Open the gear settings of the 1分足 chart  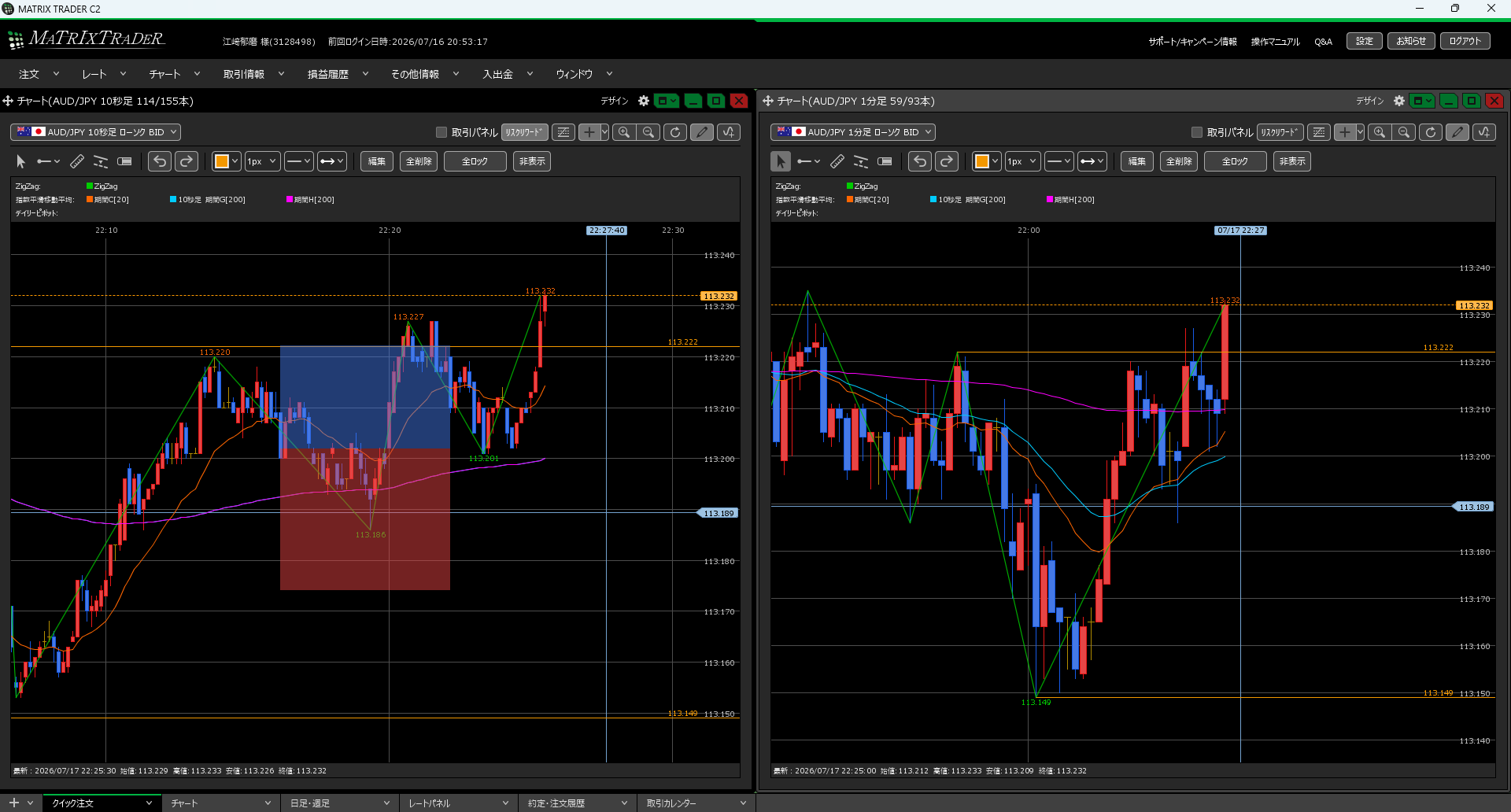click(1399, 101)
